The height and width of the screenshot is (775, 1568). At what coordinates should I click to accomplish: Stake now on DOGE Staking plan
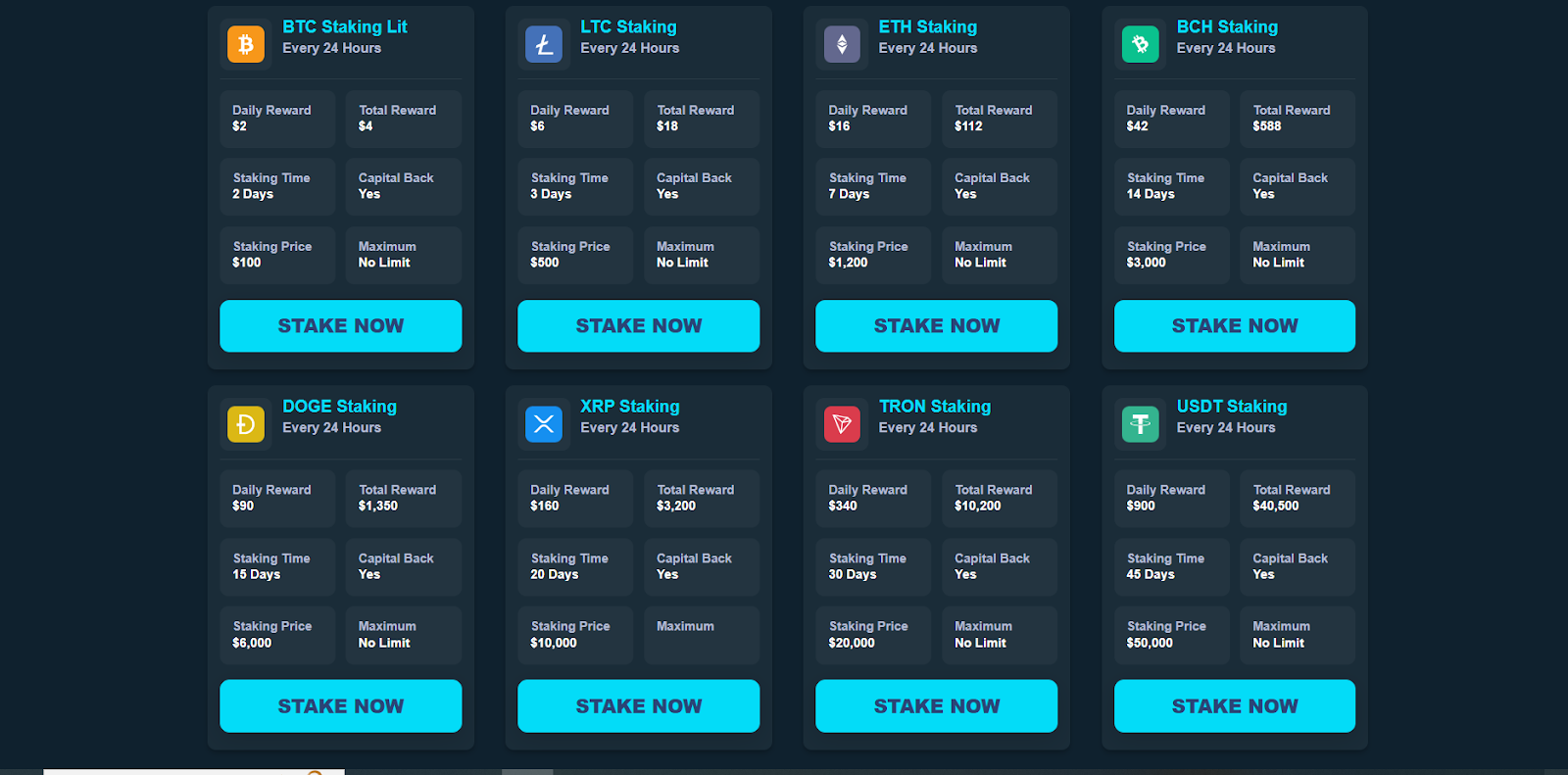click(x=340, y=705)
